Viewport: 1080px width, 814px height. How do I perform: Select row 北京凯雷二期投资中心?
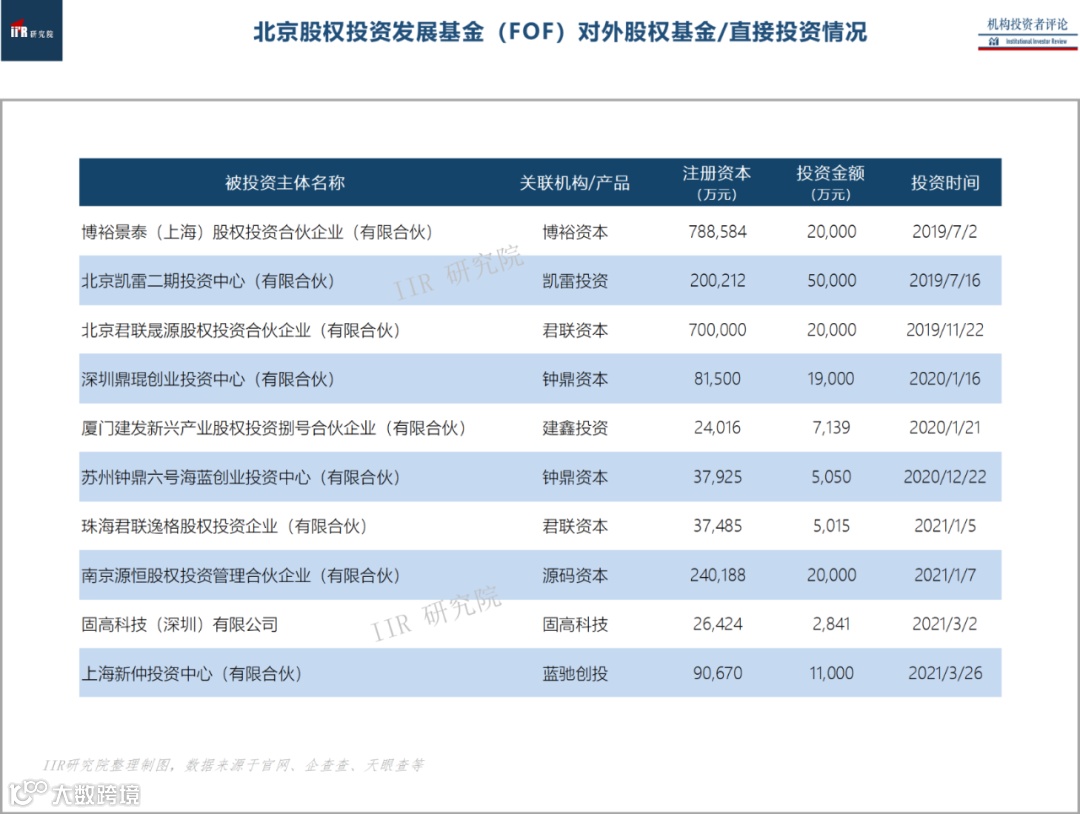click(x=540, y=280)
